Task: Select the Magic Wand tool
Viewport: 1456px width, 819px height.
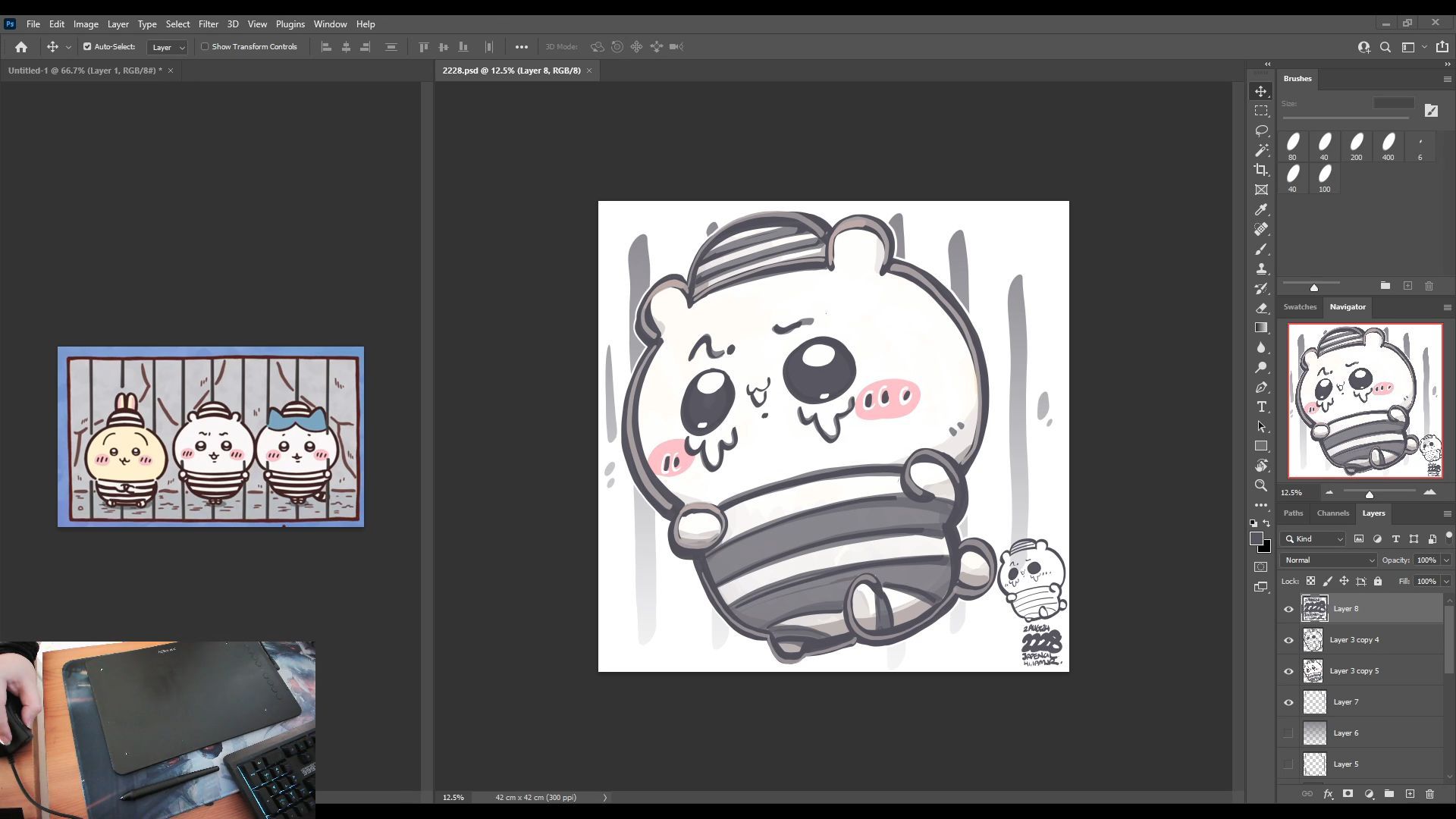Action: tap(1261, 150)
